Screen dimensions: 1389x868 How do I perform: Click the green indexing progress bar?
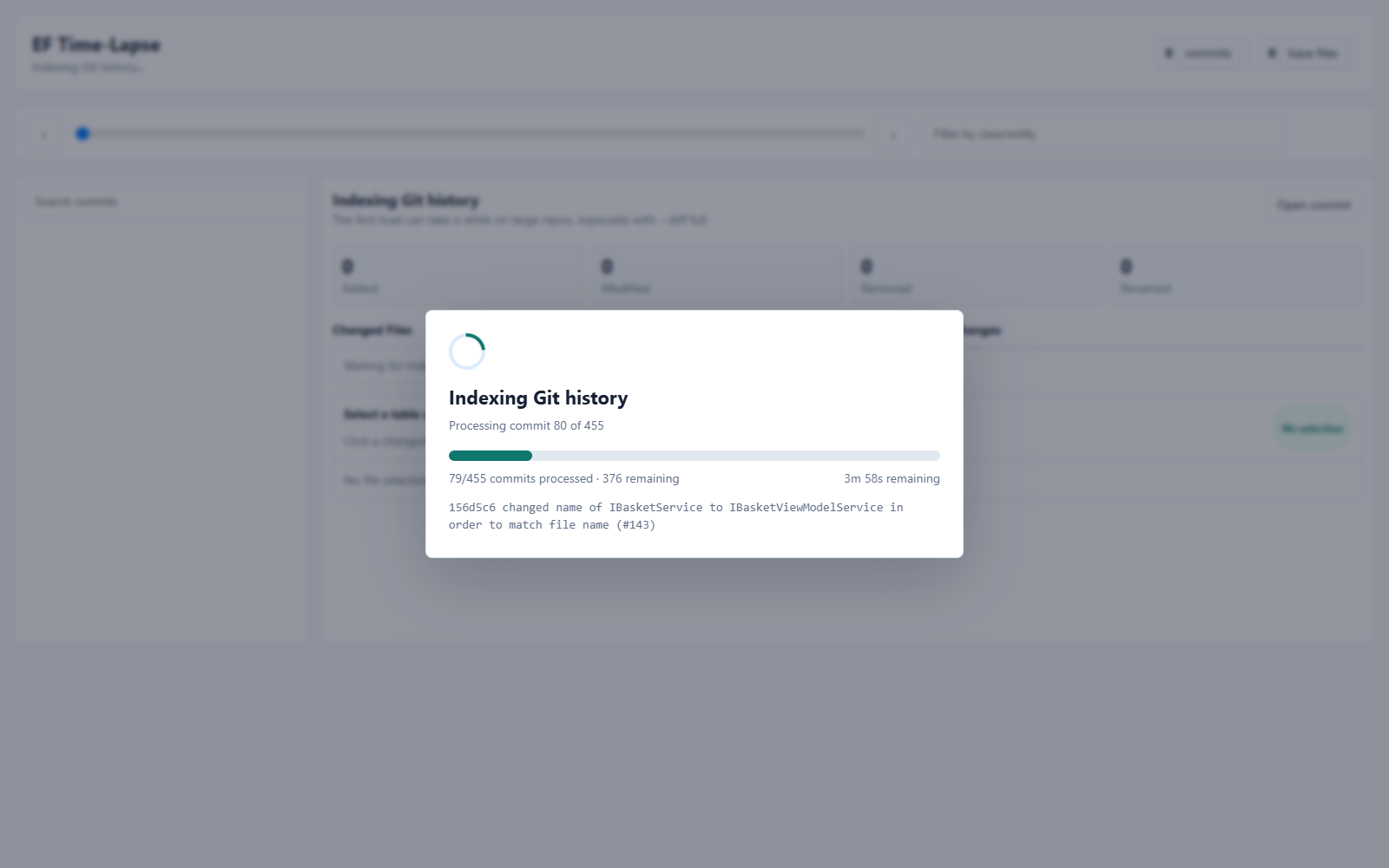(694, 456)
